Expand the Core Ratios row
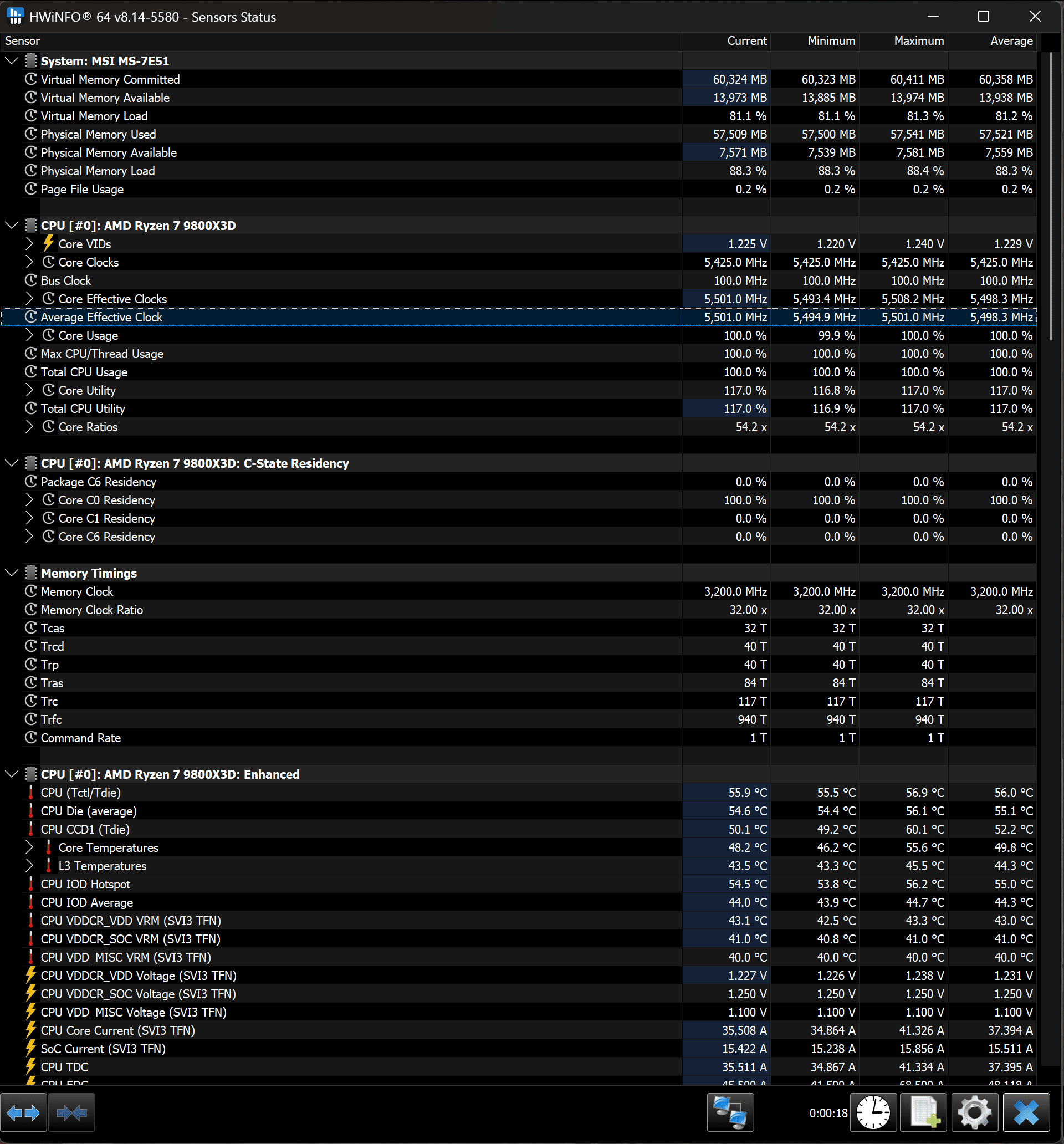This screenshot has width=1064, height=1144. click(29, 426)
